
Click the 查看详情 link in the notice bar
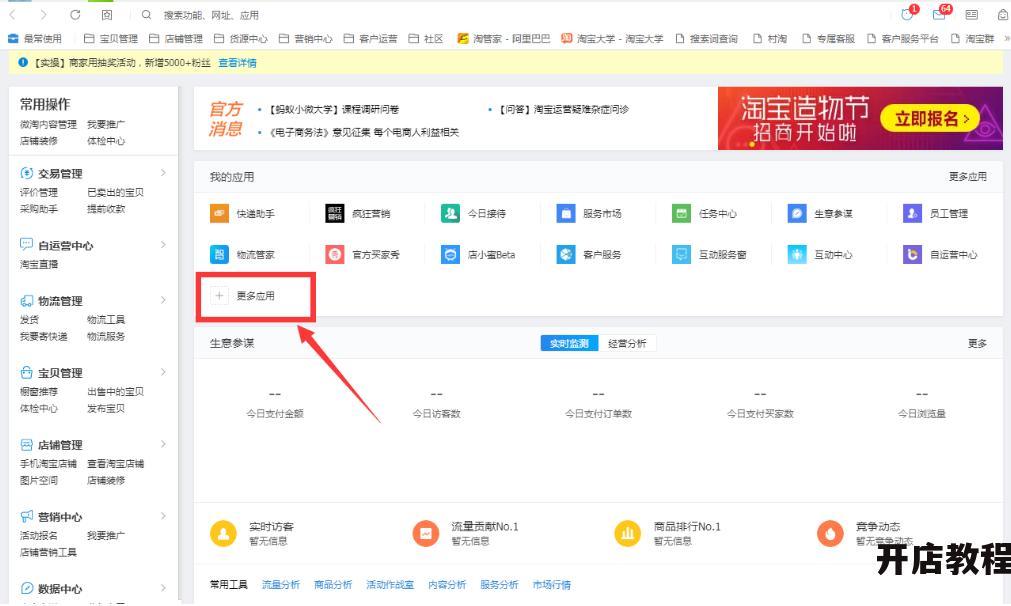[237, 63]
